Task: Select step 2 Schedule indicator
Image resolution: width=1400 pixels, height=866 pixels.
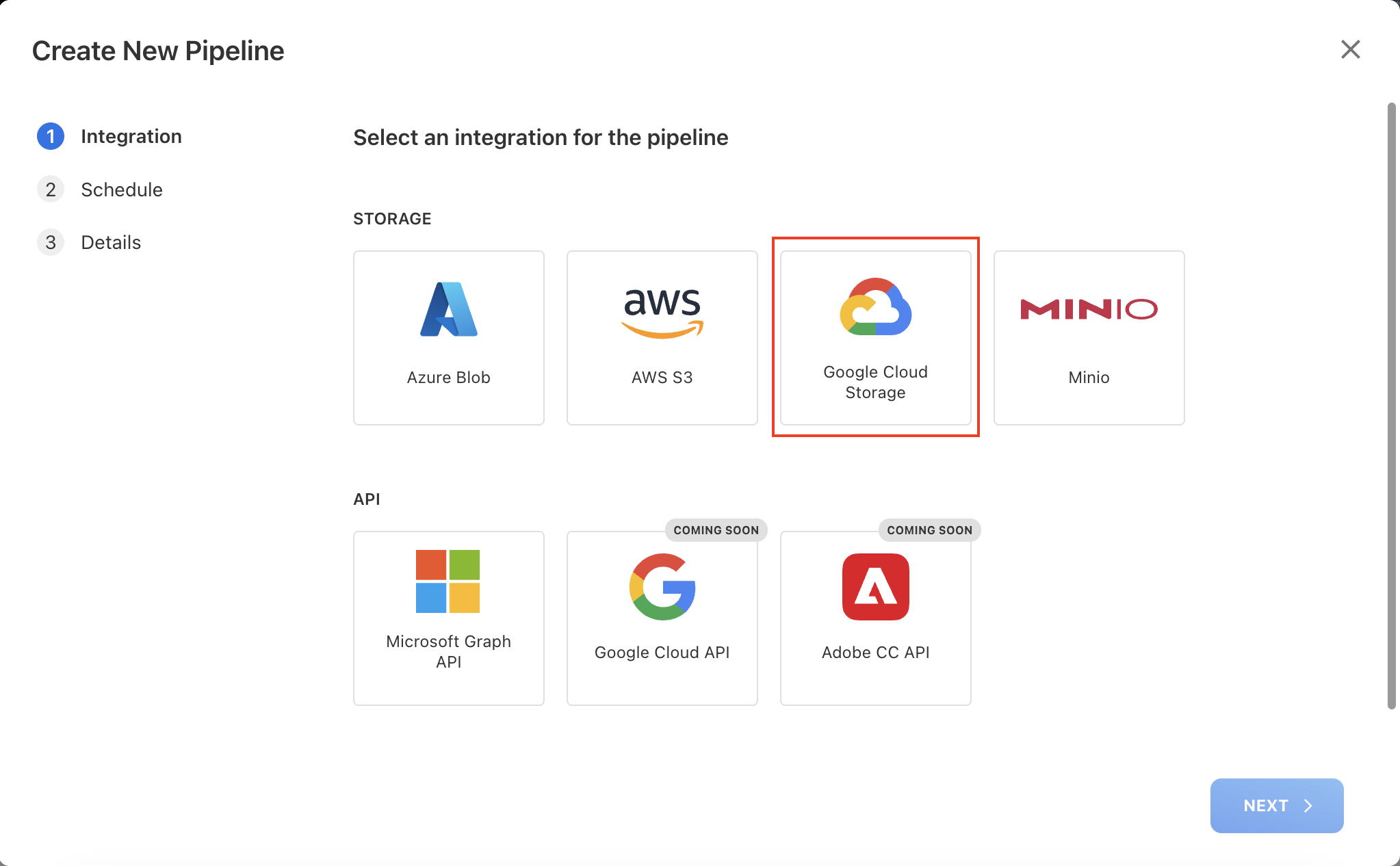Action: [x=50, y=189]
